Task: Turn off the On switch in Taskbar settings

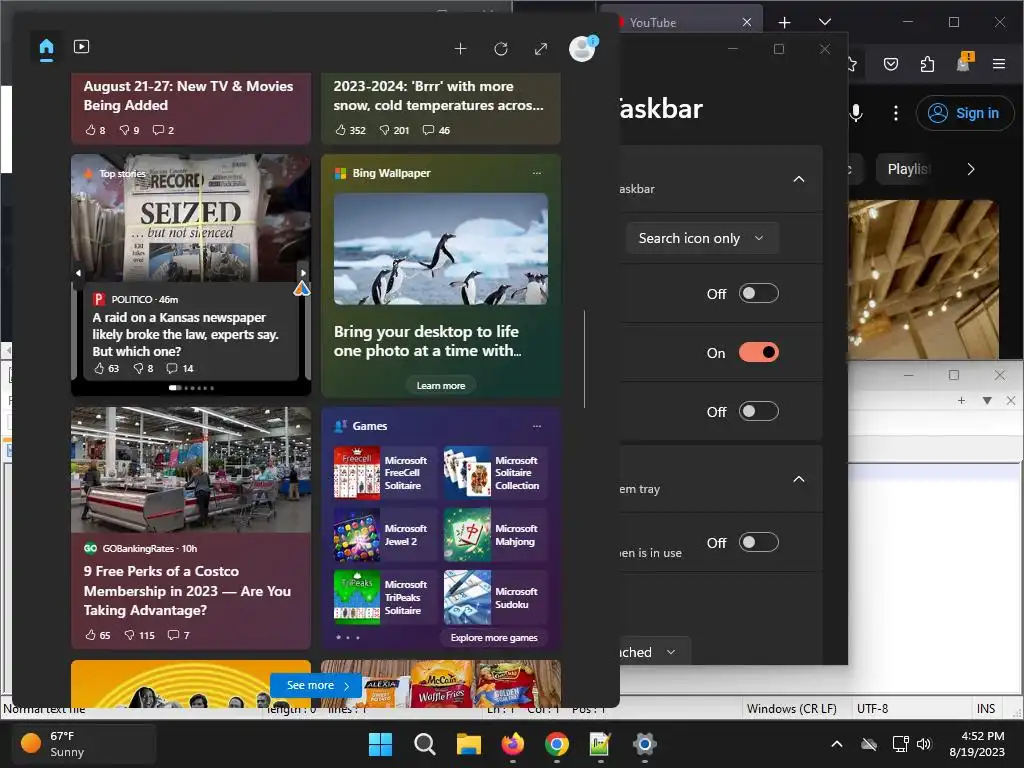Action: (x=758, y=353)
